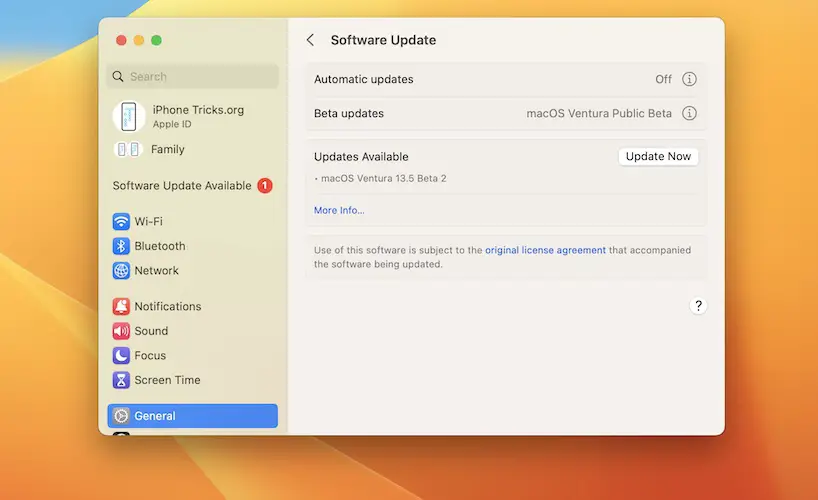The width and height of the screenshot is (818, 500).
Task: Open Network globe icon in sidebar
Action: (121, 271)
